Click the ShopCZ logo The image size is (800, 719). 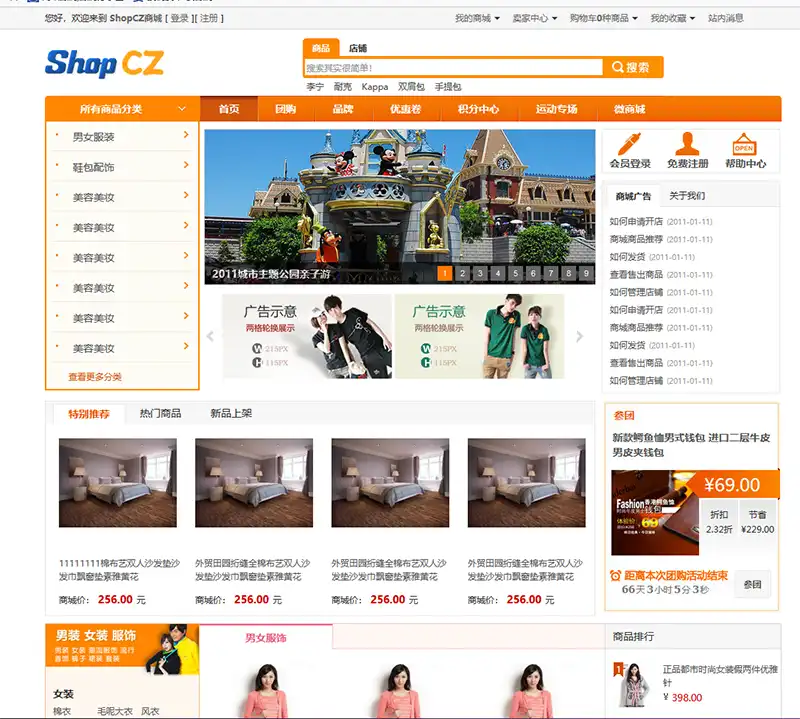105,63
